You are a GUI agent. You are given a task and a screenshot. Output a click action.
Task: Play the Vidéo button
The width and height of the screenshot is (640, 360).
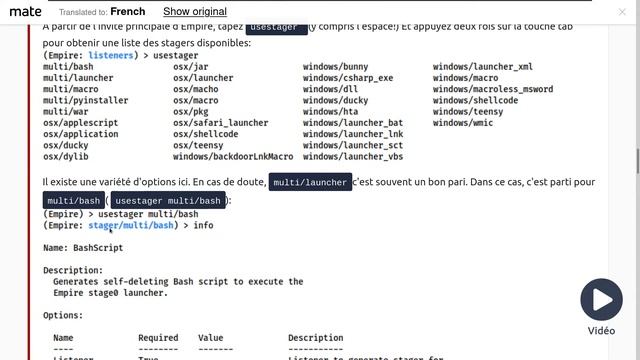click(x=601, y=300)
